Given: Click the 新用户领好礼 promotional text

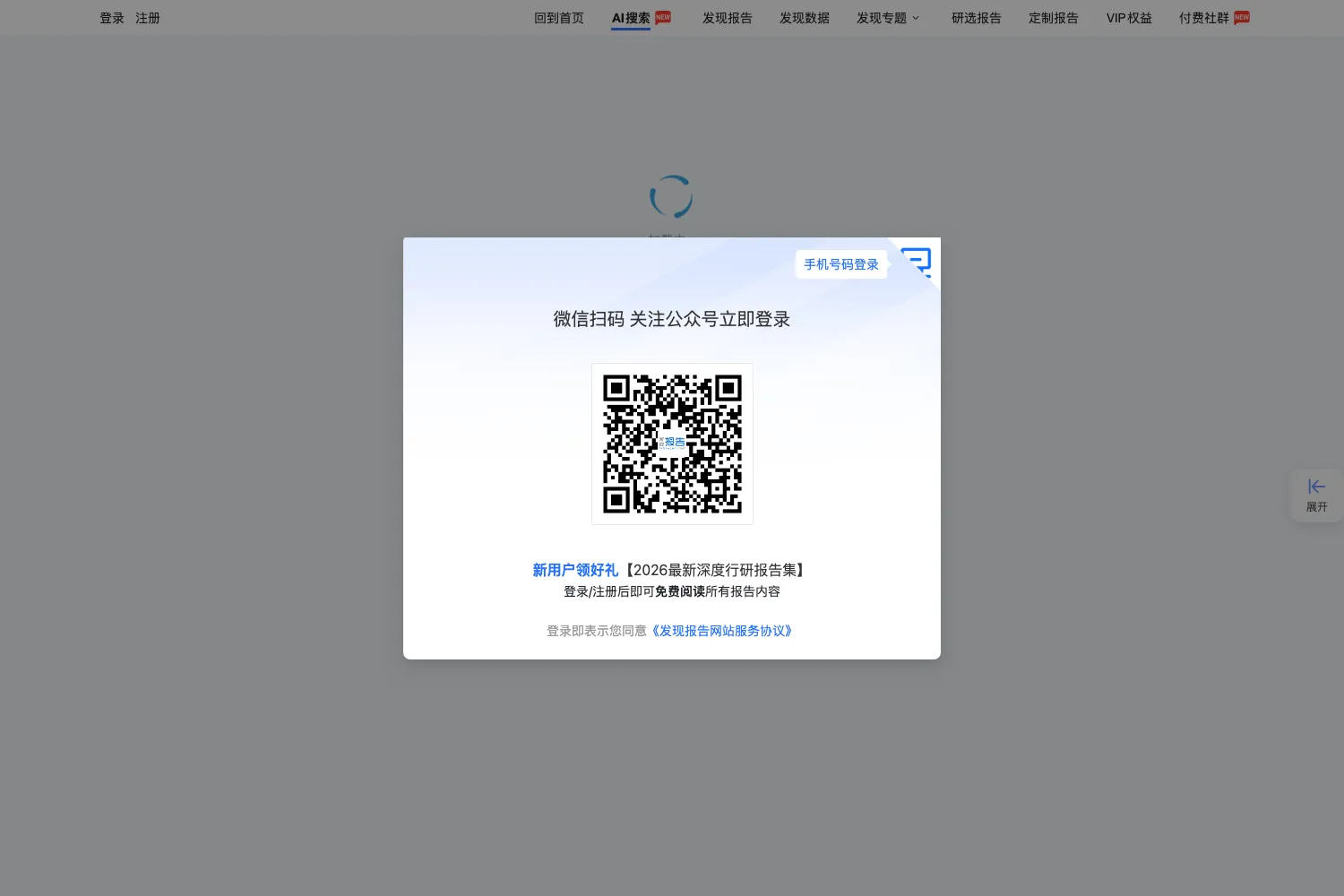Looking at the screenshot, I should pyautogui.click(x=575, y=570).
